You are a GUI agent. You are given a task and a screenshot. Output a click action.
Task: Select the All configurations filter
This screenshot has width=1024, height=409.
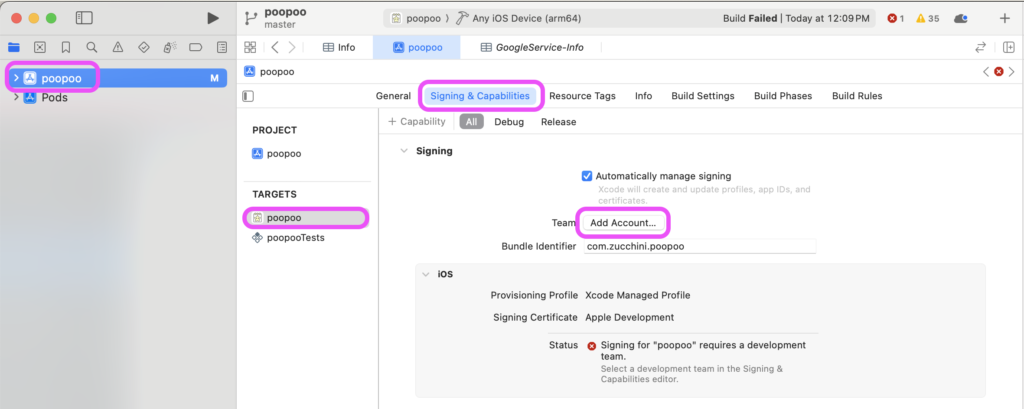472,122
